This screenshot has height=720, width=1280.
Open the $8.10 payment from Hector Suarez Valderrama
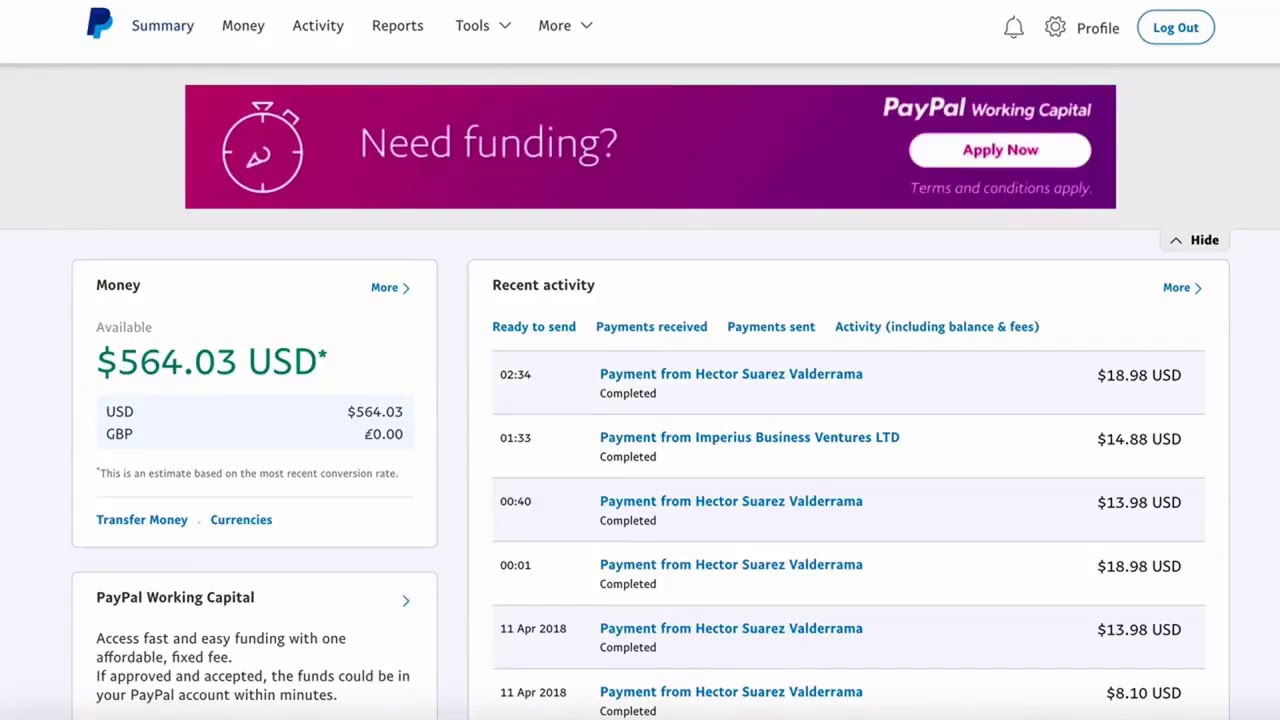pos(731,692)
